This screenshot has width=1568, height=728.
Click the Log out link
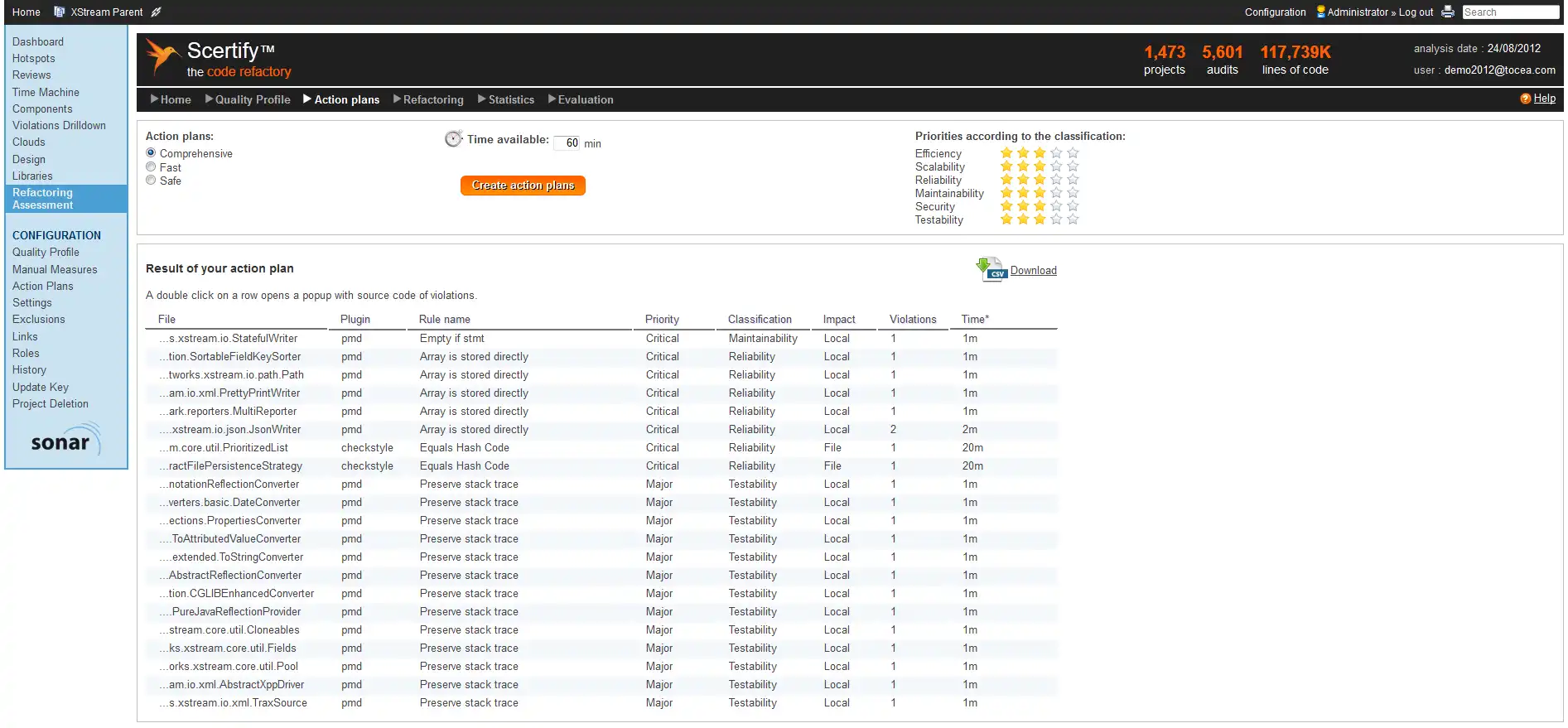[x=1416, y=12]
